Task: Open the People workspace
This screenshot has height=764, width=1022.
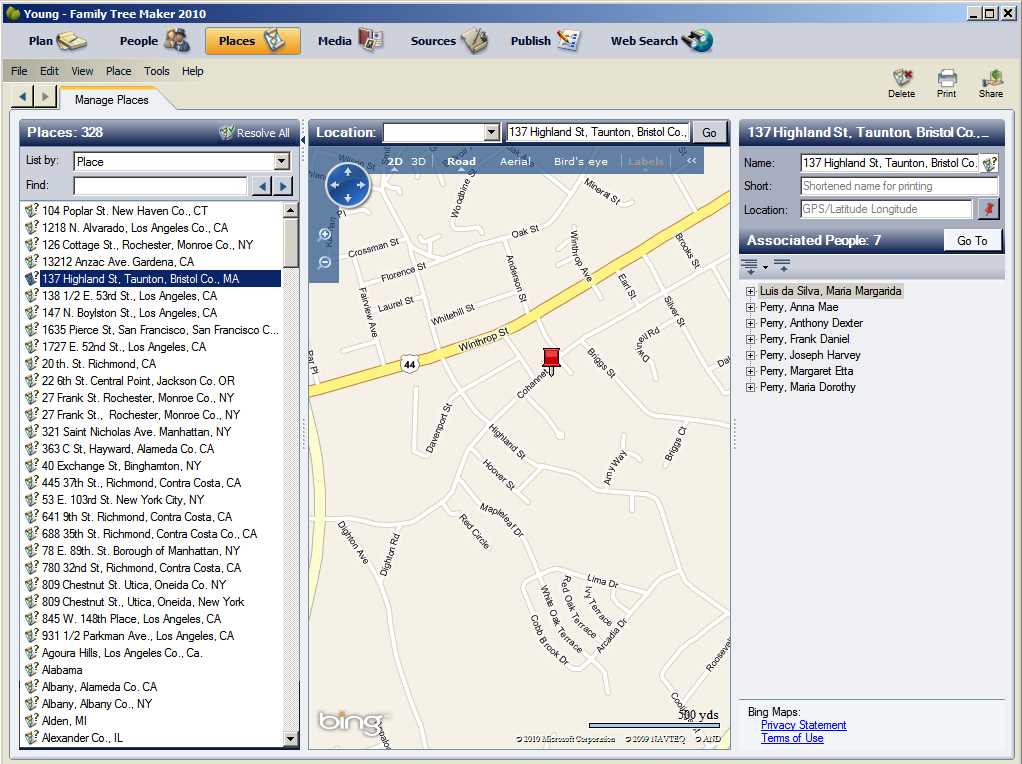Action: pos(154,40)
